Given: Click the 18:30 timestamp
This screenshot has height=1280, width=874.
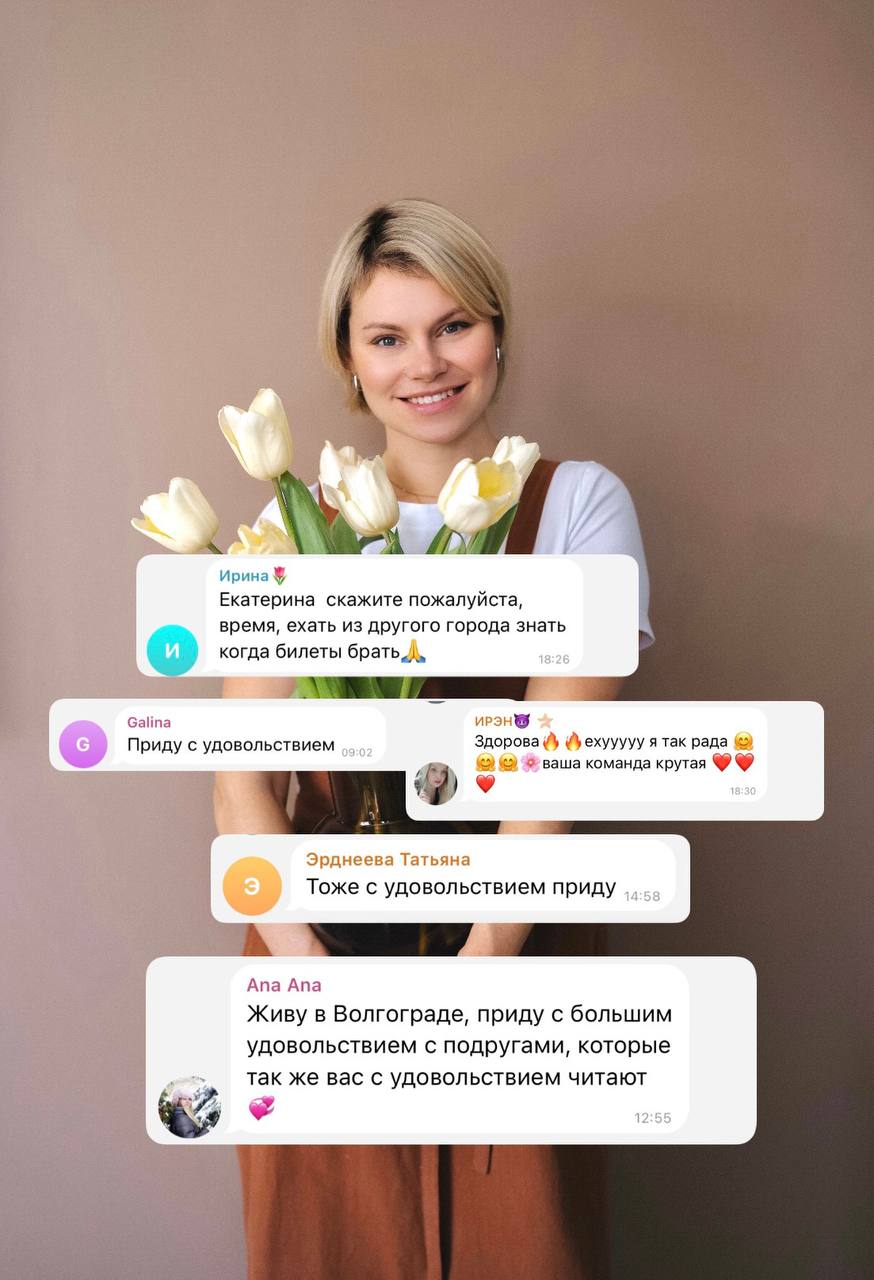Looking at the screenshot, I should pos(743,790).
